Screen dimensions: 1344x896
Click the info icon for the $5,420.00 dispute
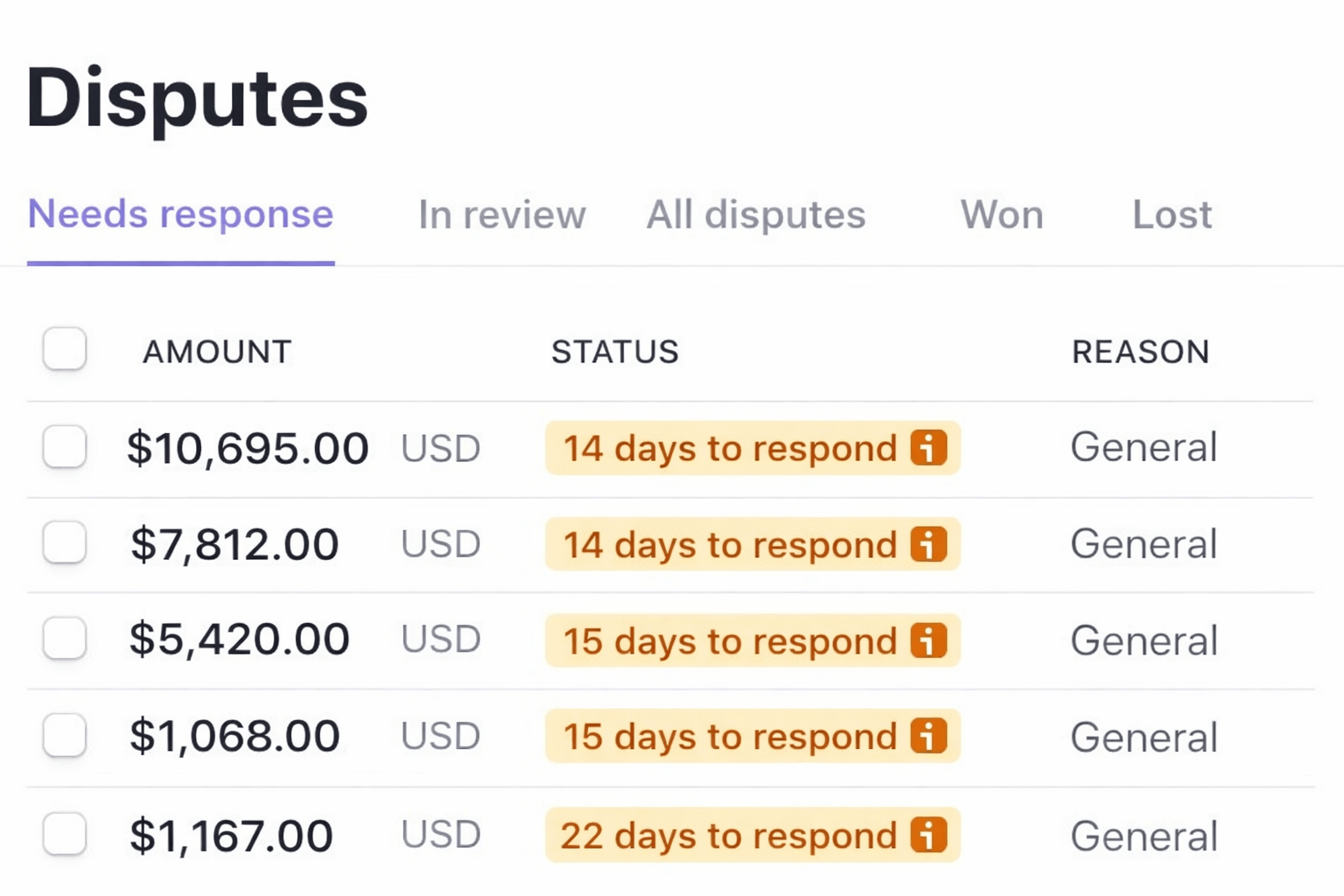click(x=929, y=641)
